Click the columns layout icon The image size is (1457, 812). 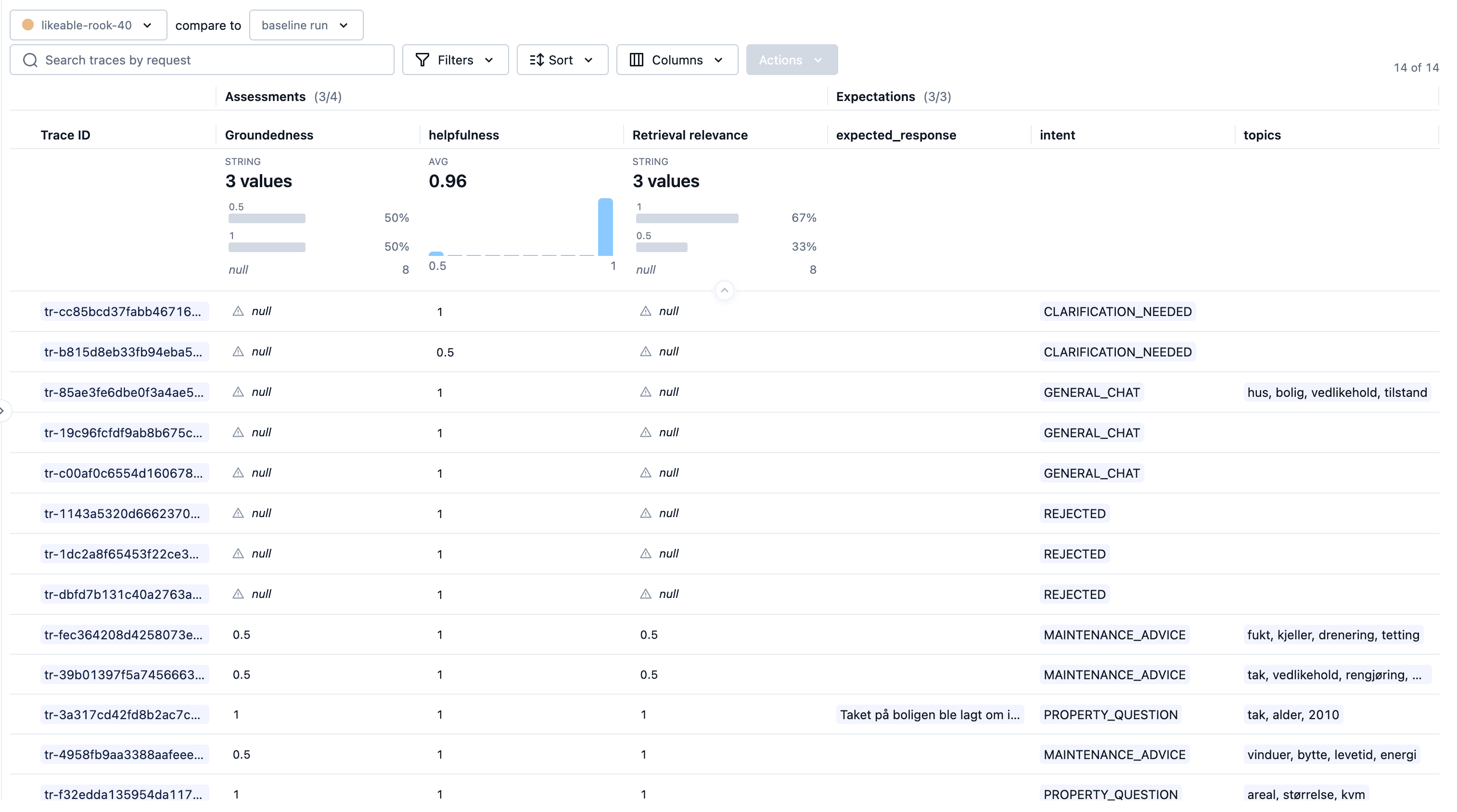click(636, 60)
